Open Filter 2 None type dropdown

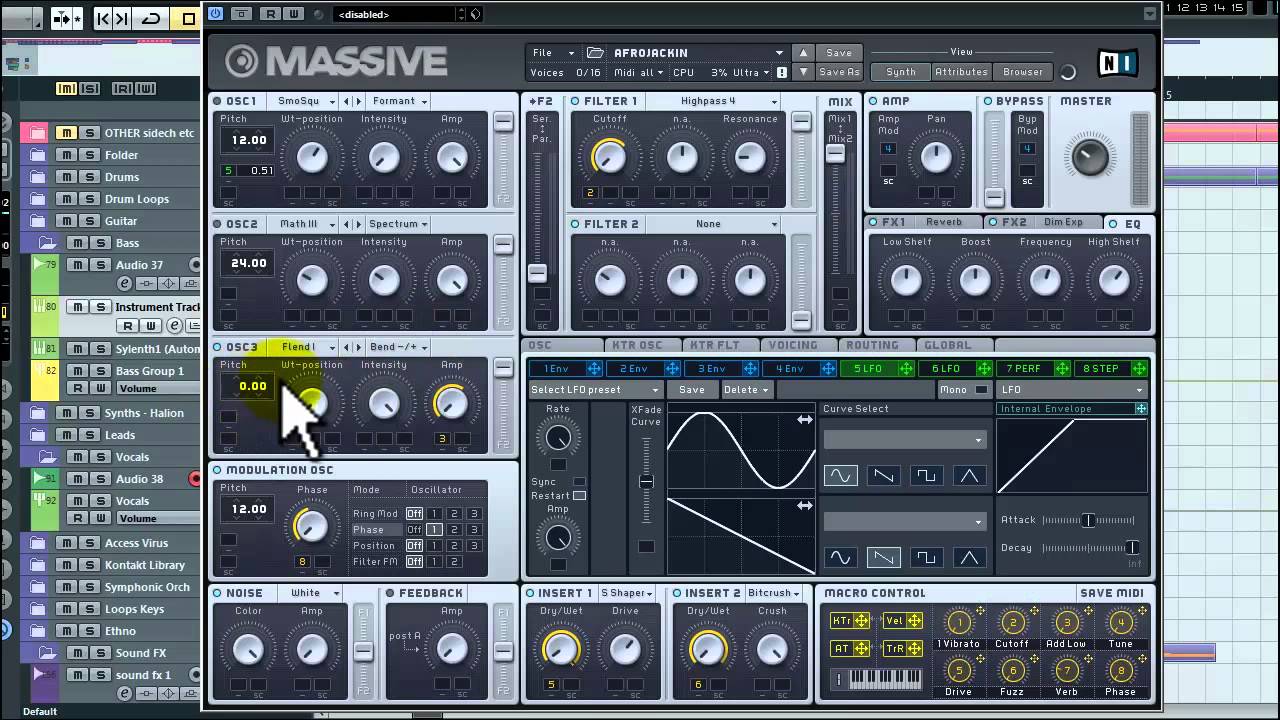coord(711,224)
